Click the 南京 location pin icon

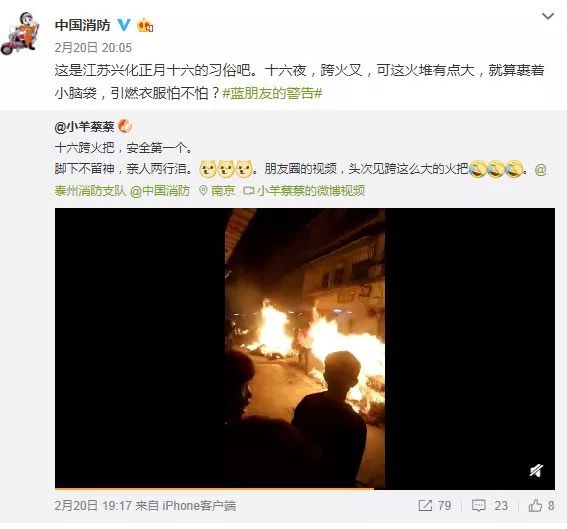click(x=204, y=191)
